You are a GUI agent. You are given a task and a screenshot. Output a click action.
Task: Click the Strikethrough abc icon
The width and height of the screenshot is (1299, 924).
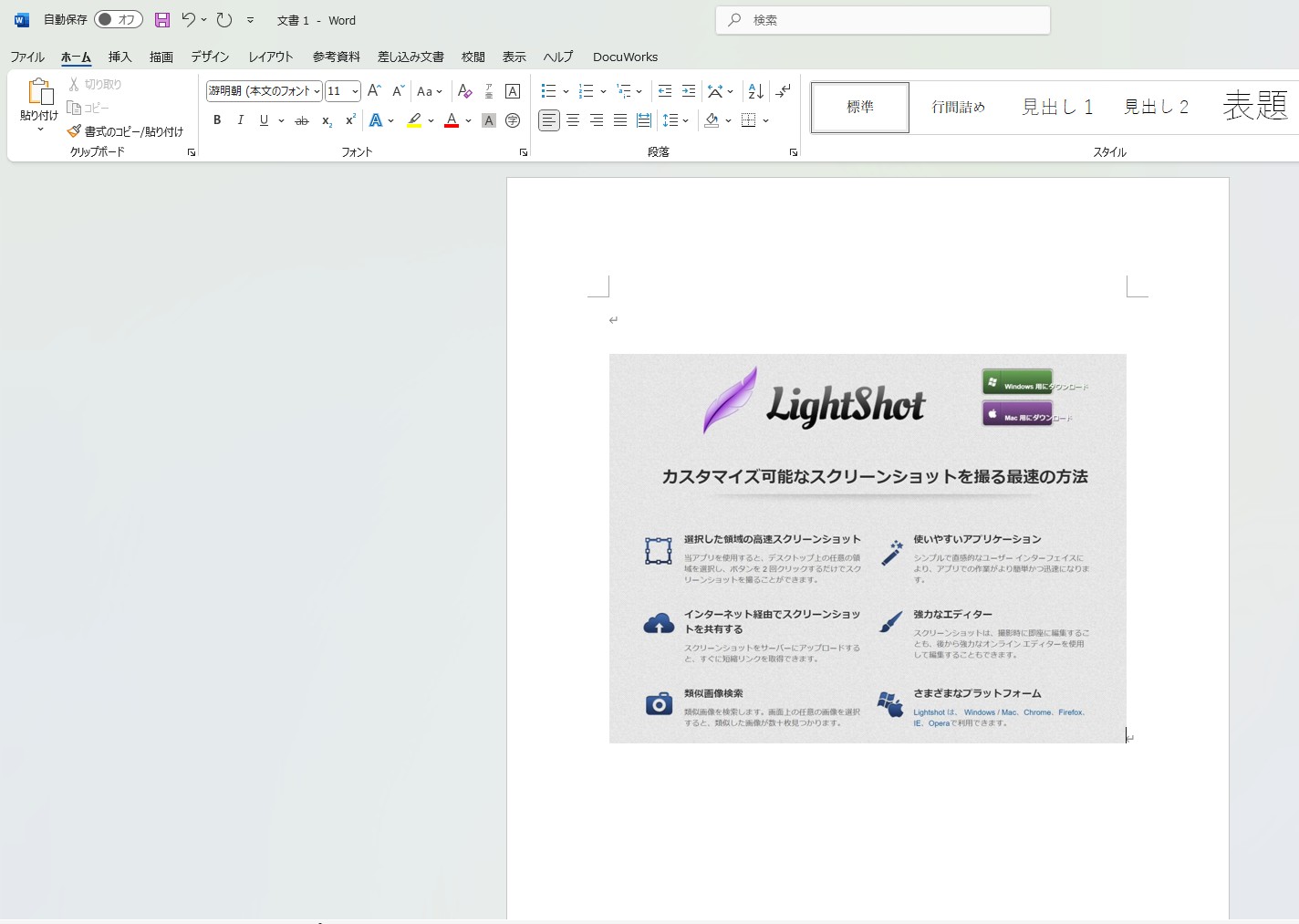(x=302, y=120)
